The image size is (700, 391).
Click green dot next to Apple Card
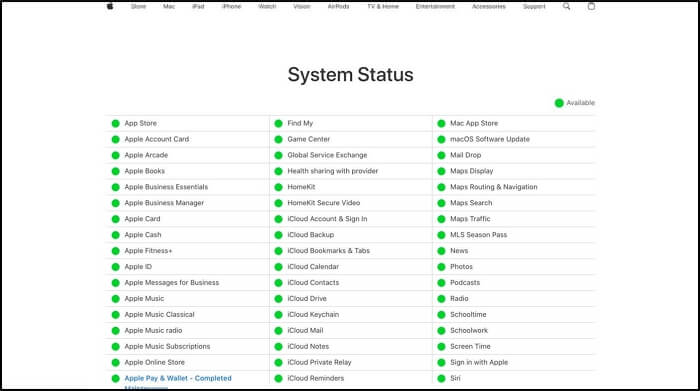tap(116, 219)
